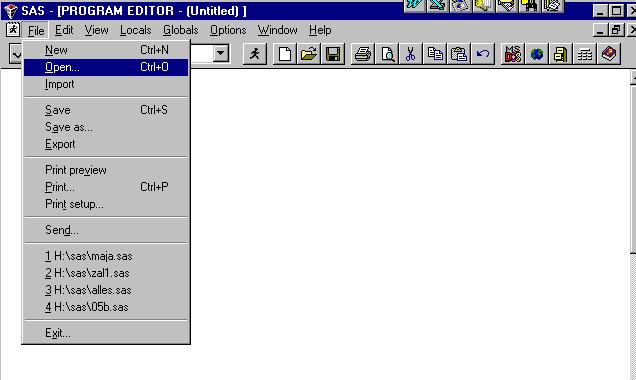Open recent file H:\sas\zal1.sas
This screenshot has height=380, width=636.
click(x=106, y=273)
